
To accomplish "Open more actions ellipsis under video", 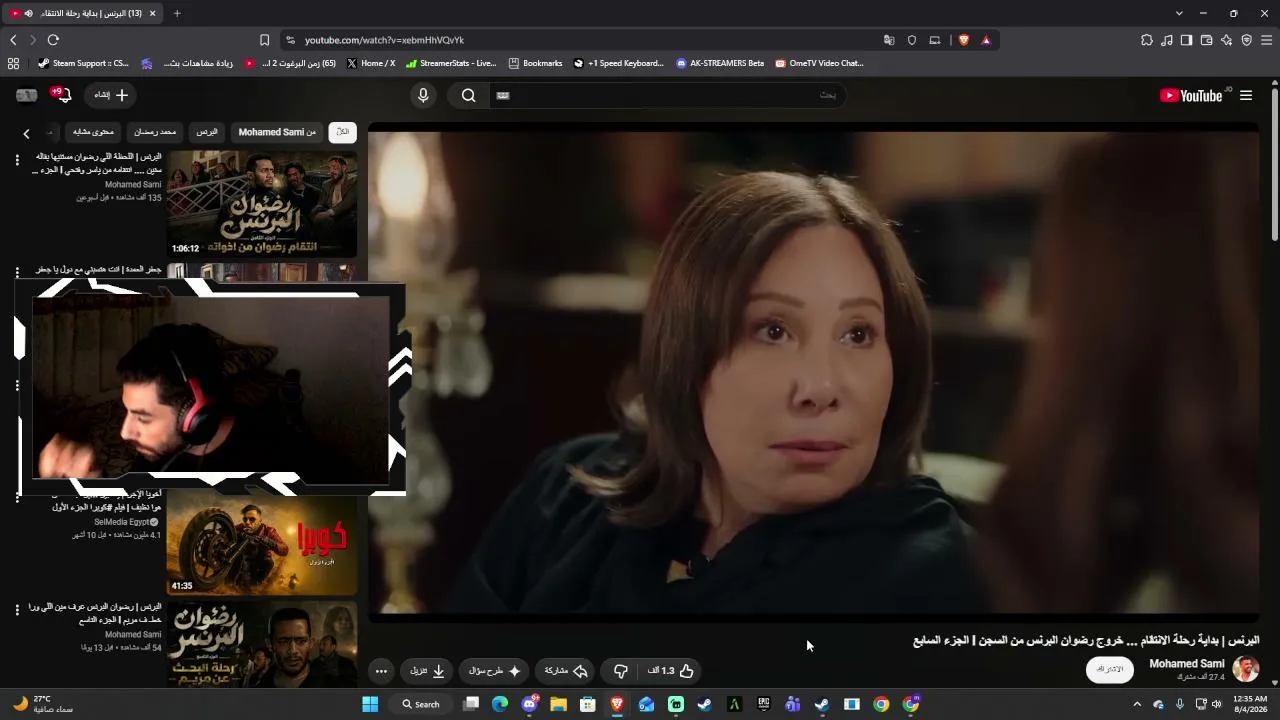I will (x=381, y=671).
